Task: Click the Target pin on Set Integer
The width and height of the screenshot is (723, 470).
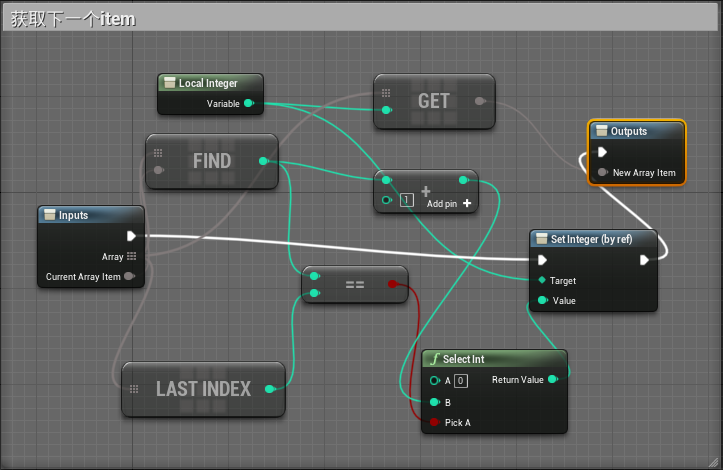Action: point(542,280)
